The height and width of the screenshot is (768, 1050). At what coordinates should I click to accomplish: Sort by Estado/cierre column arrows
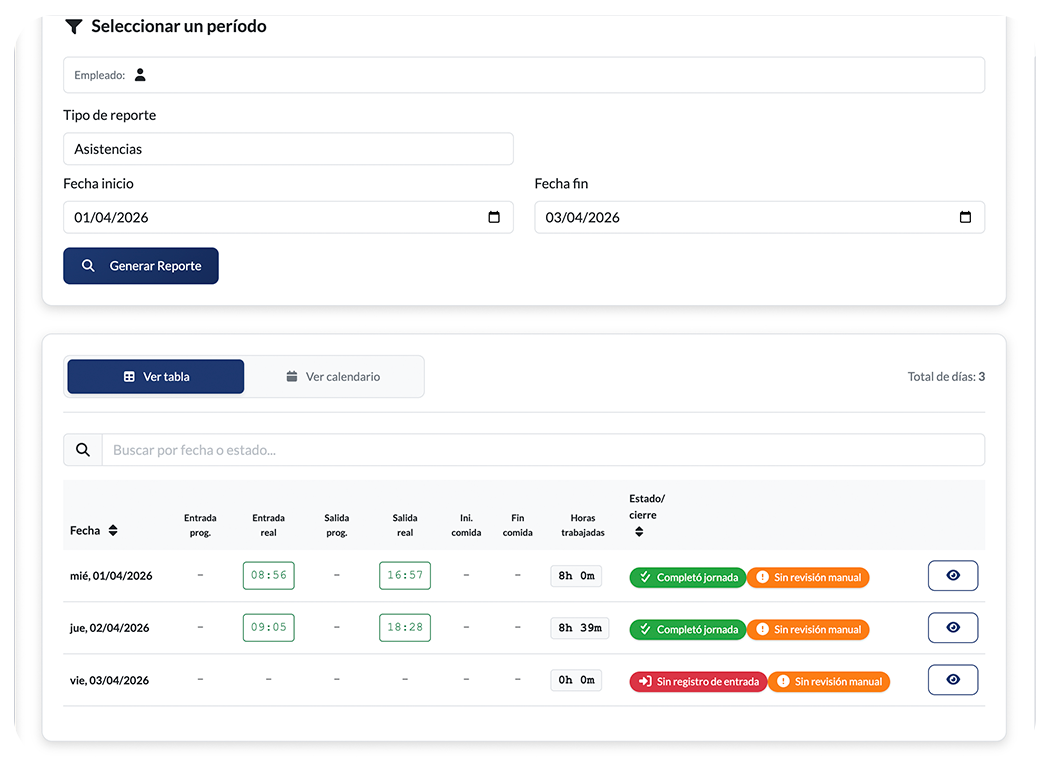coord(639,532)
